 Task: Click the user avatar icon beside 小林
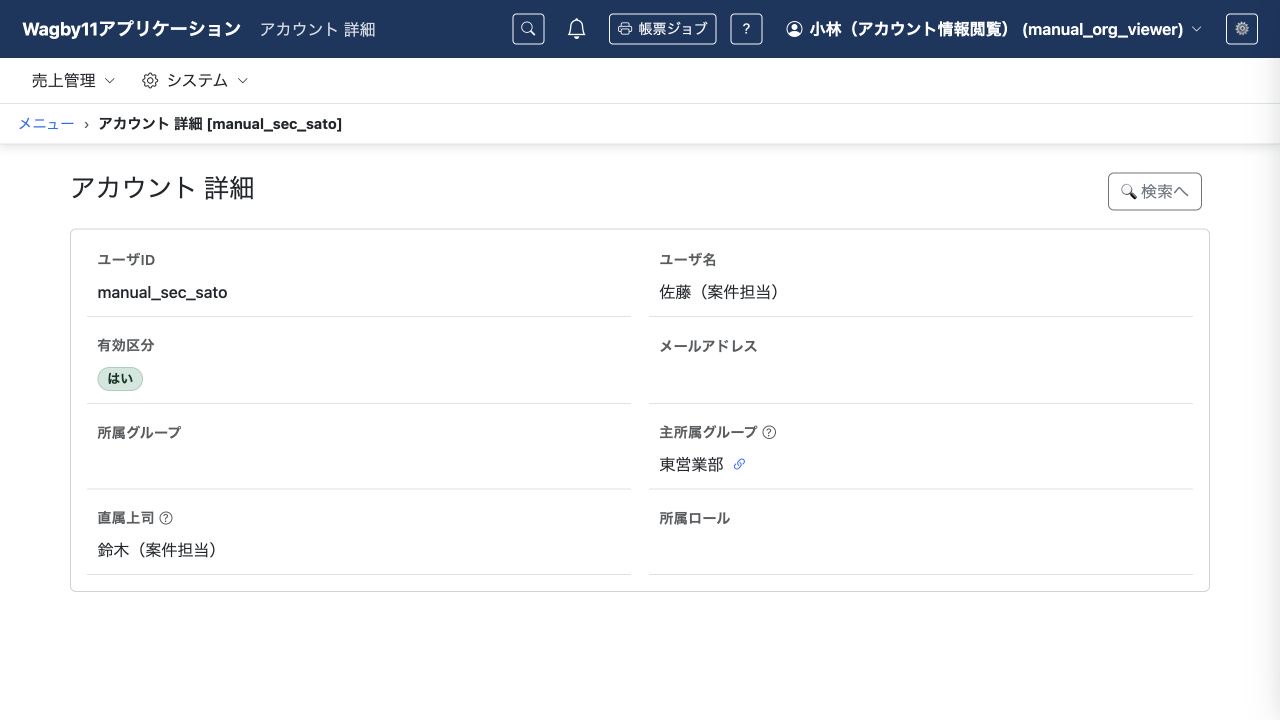[x=794, y=29]
